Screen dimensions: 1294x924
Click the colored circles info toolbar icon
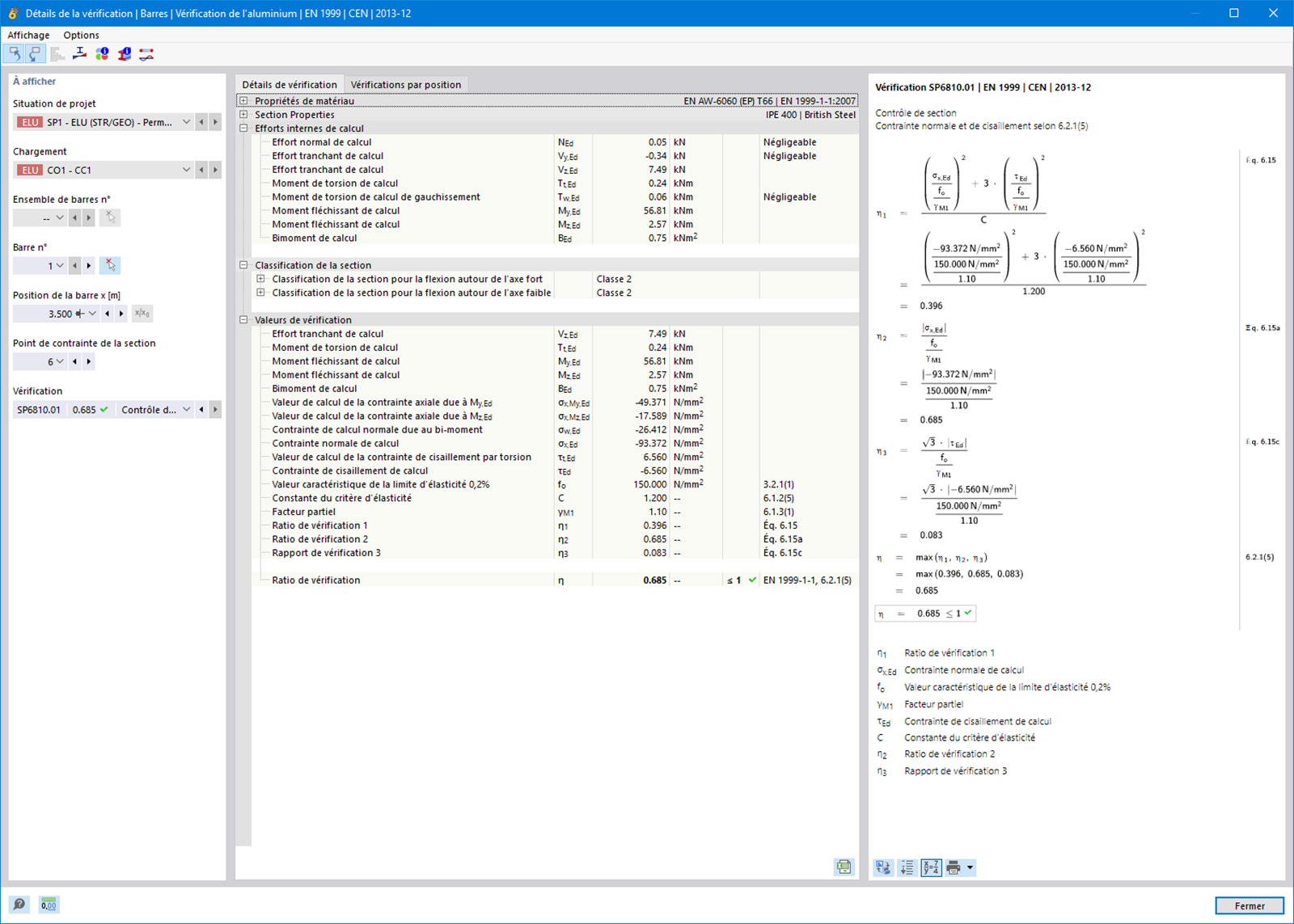(102, 54)
